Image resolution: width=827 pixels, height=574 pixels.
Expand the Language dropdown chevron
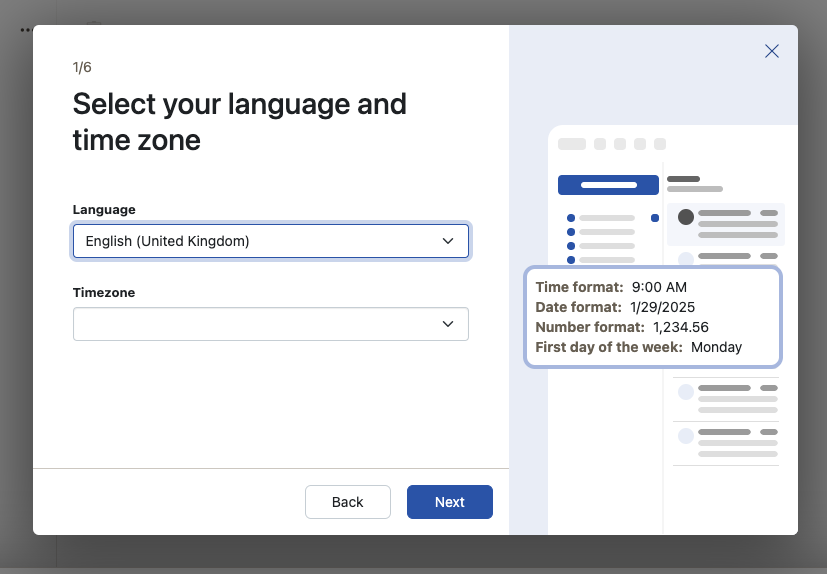[x=448, y=241]
